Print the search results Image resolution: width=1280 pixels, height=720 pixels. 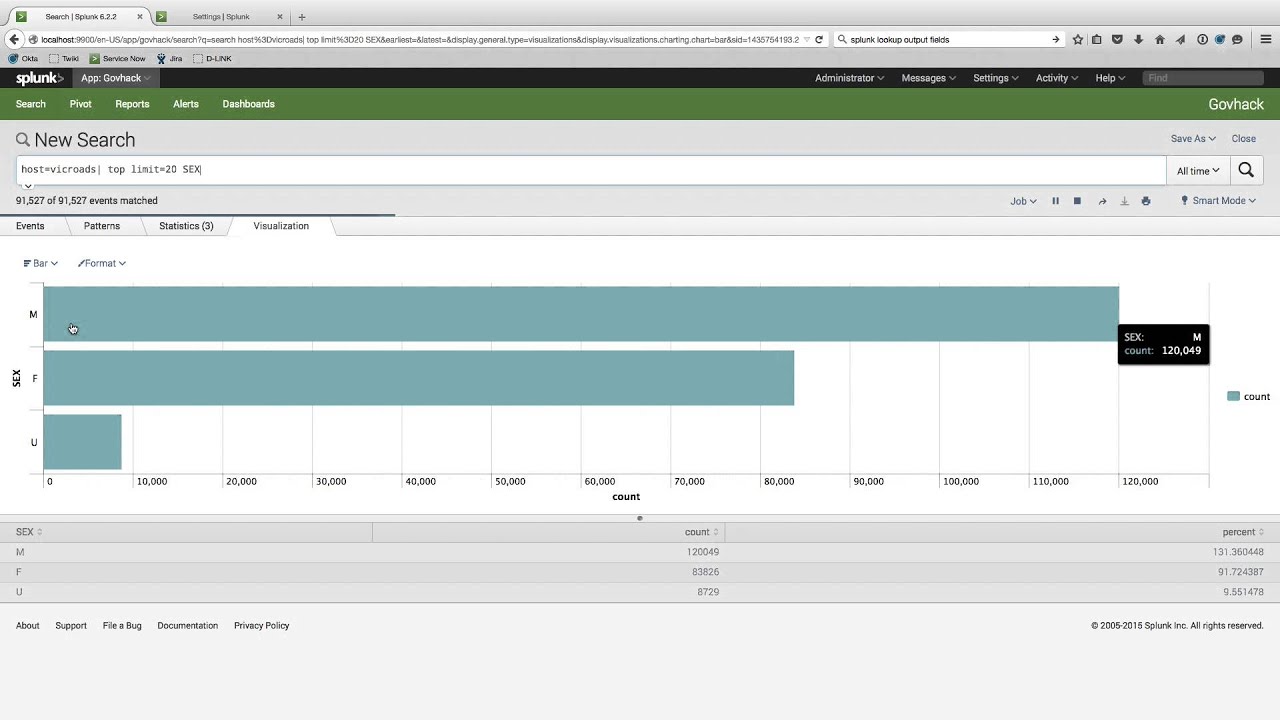point(1146,201)
